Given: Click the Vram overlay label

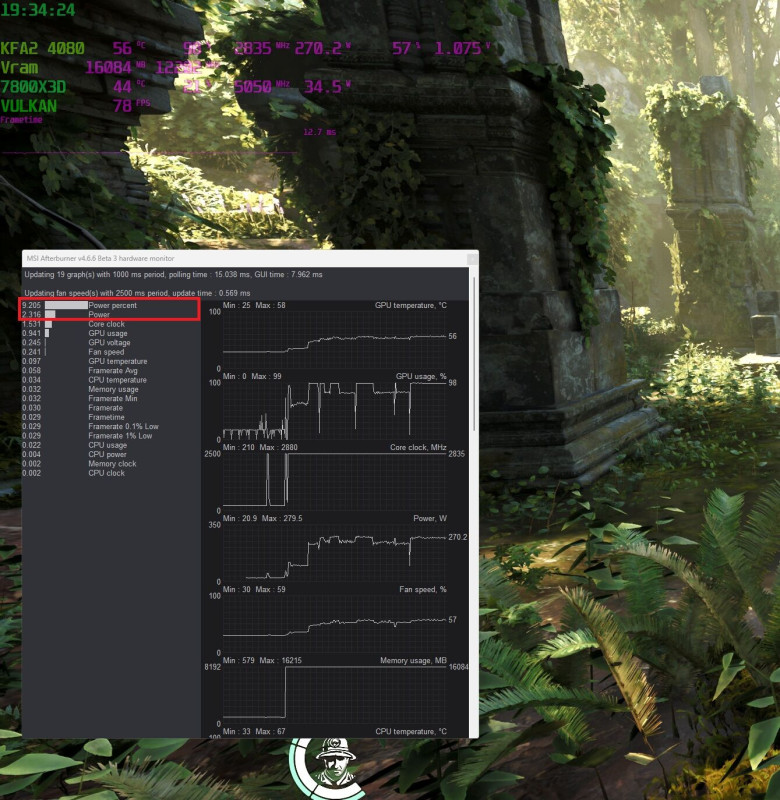Looking at the screenshot, I should pos(19,68).
